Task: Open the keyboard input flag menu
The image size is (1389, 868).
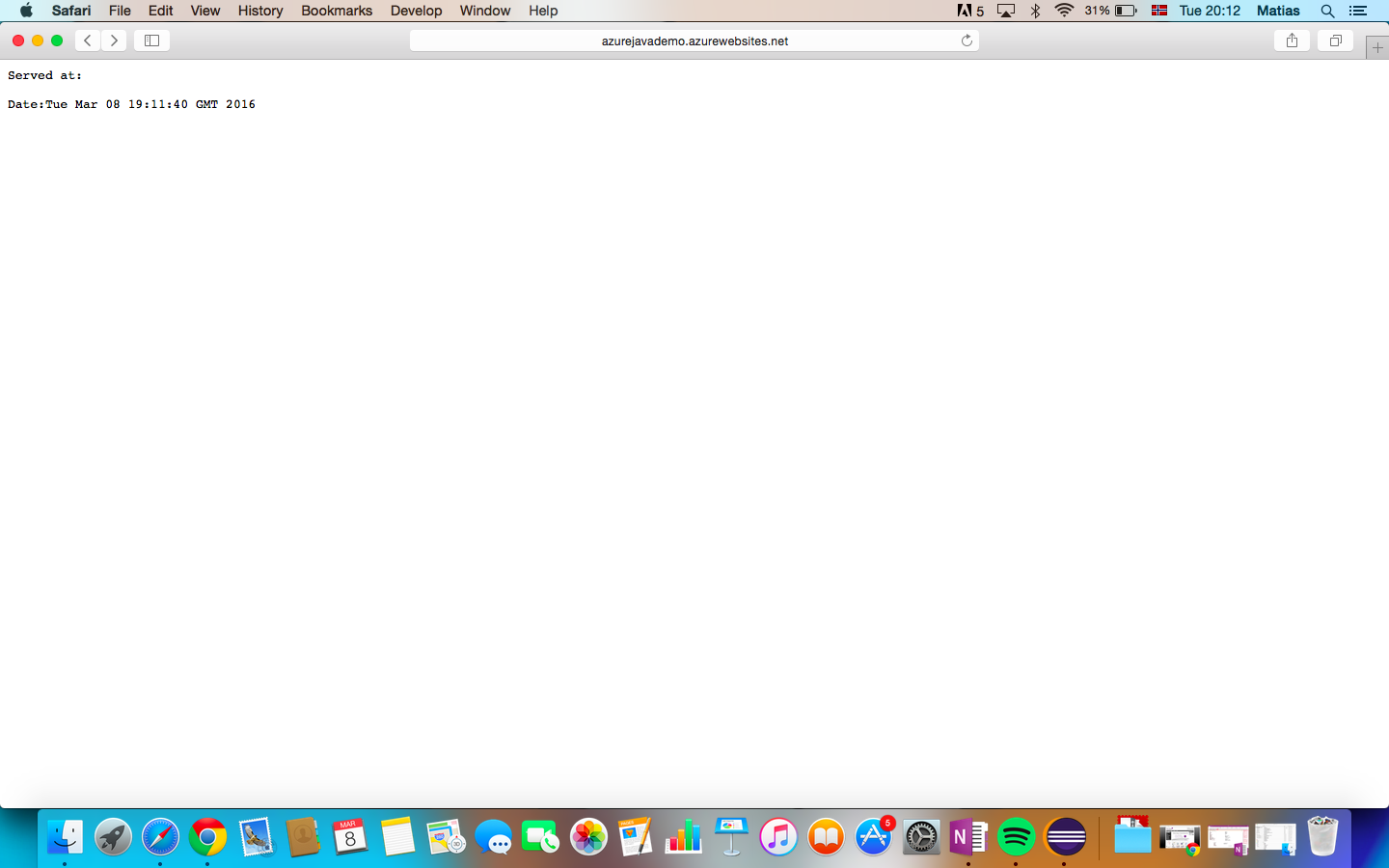Action: click(x=1159, y=11)
